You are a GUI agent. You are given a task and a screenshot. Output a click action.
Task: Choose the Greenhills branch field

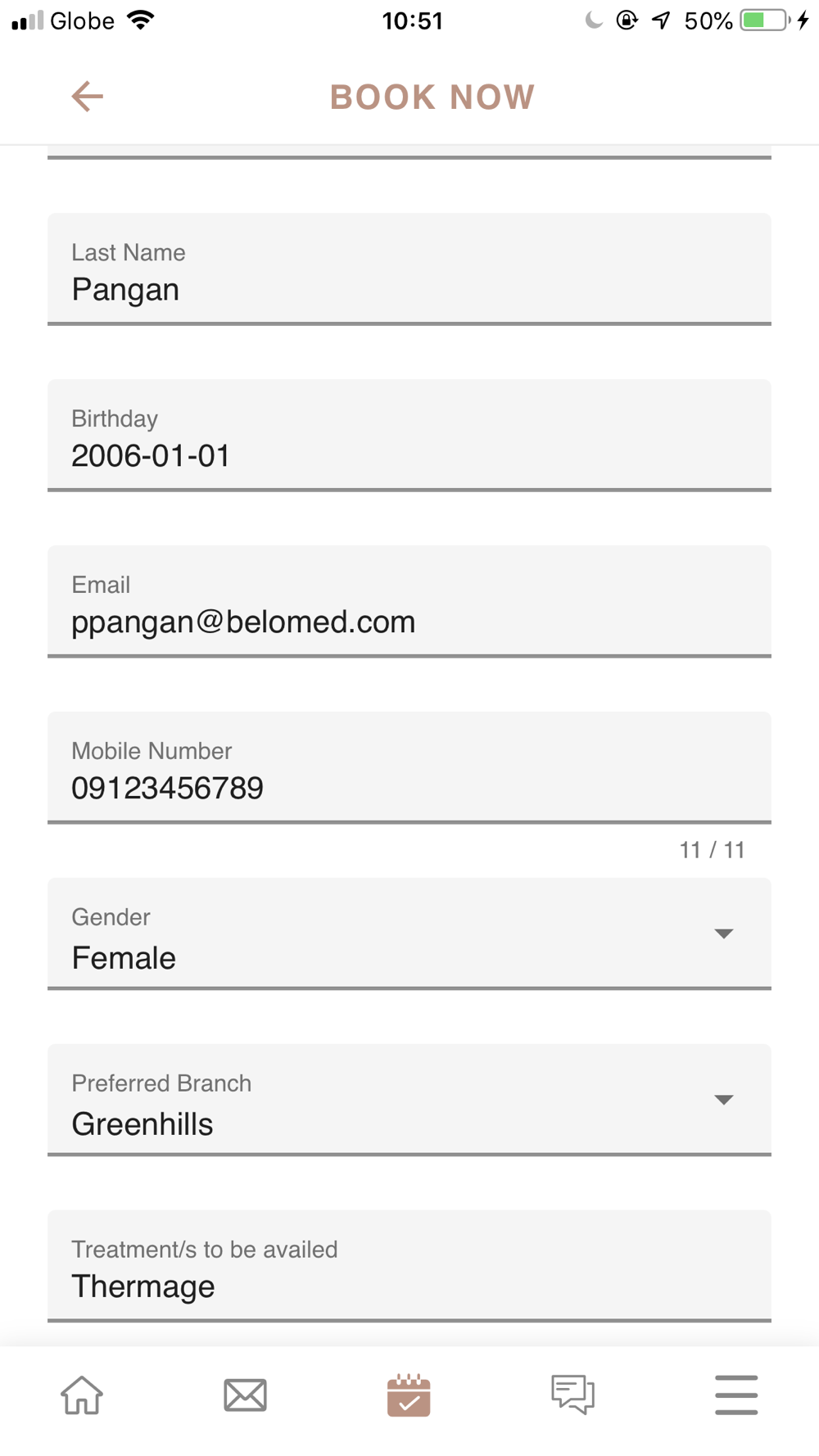pos(409,1100)
